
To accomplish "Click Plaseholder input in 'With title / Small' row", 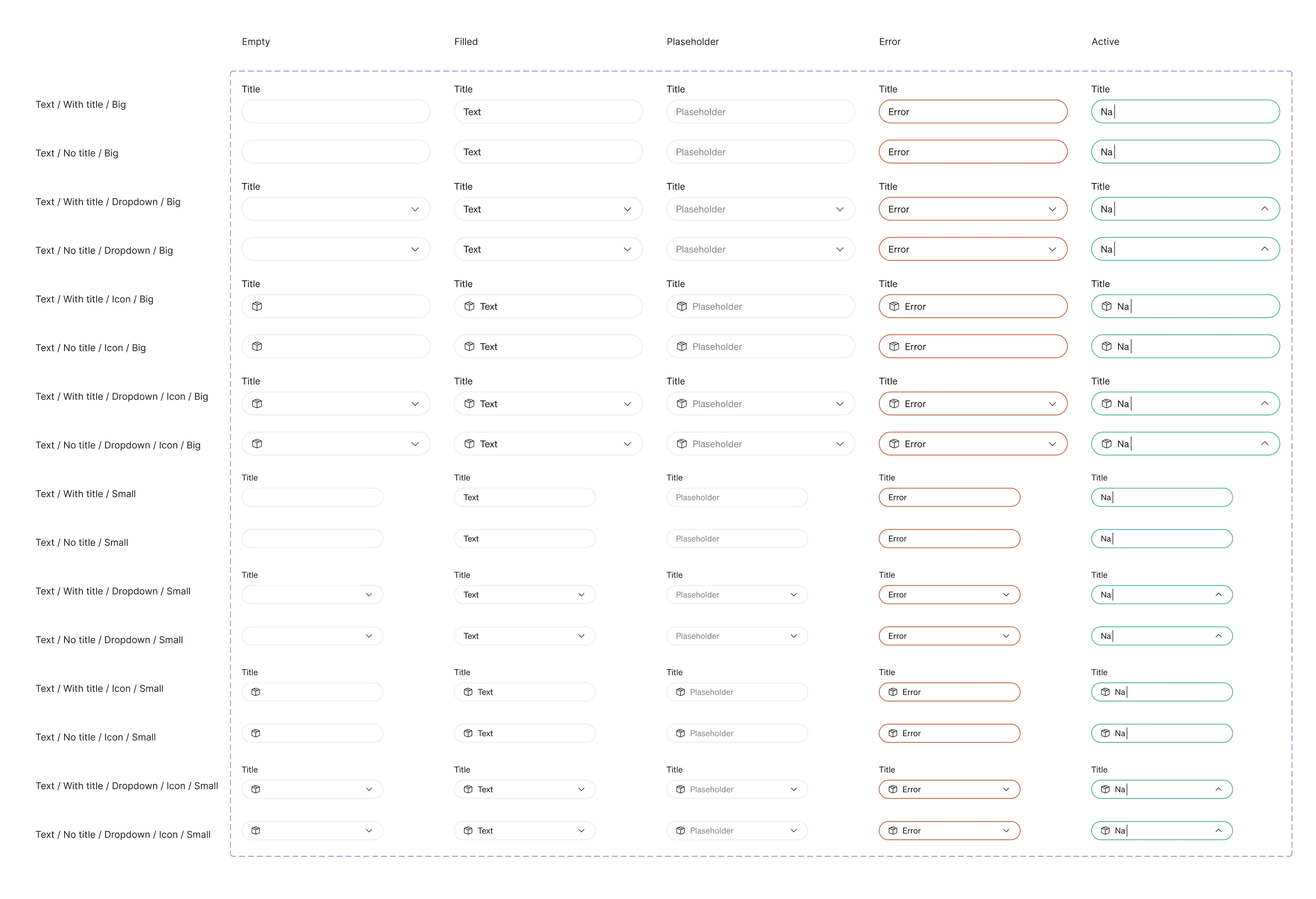I will click(x=737, y=497).
